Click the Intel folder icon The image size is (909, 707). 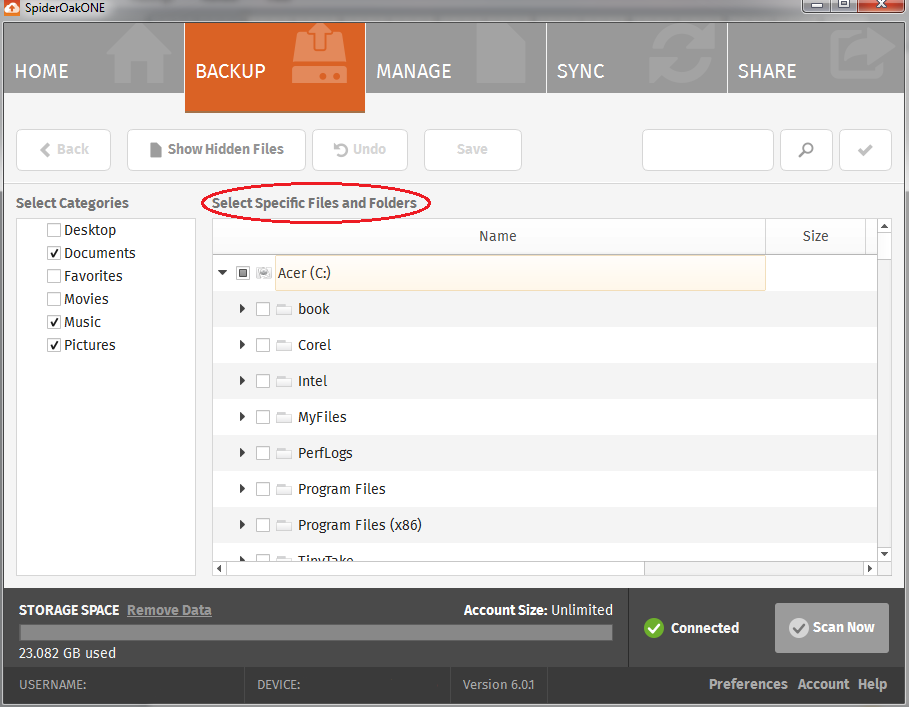click(x=283, y=381)
